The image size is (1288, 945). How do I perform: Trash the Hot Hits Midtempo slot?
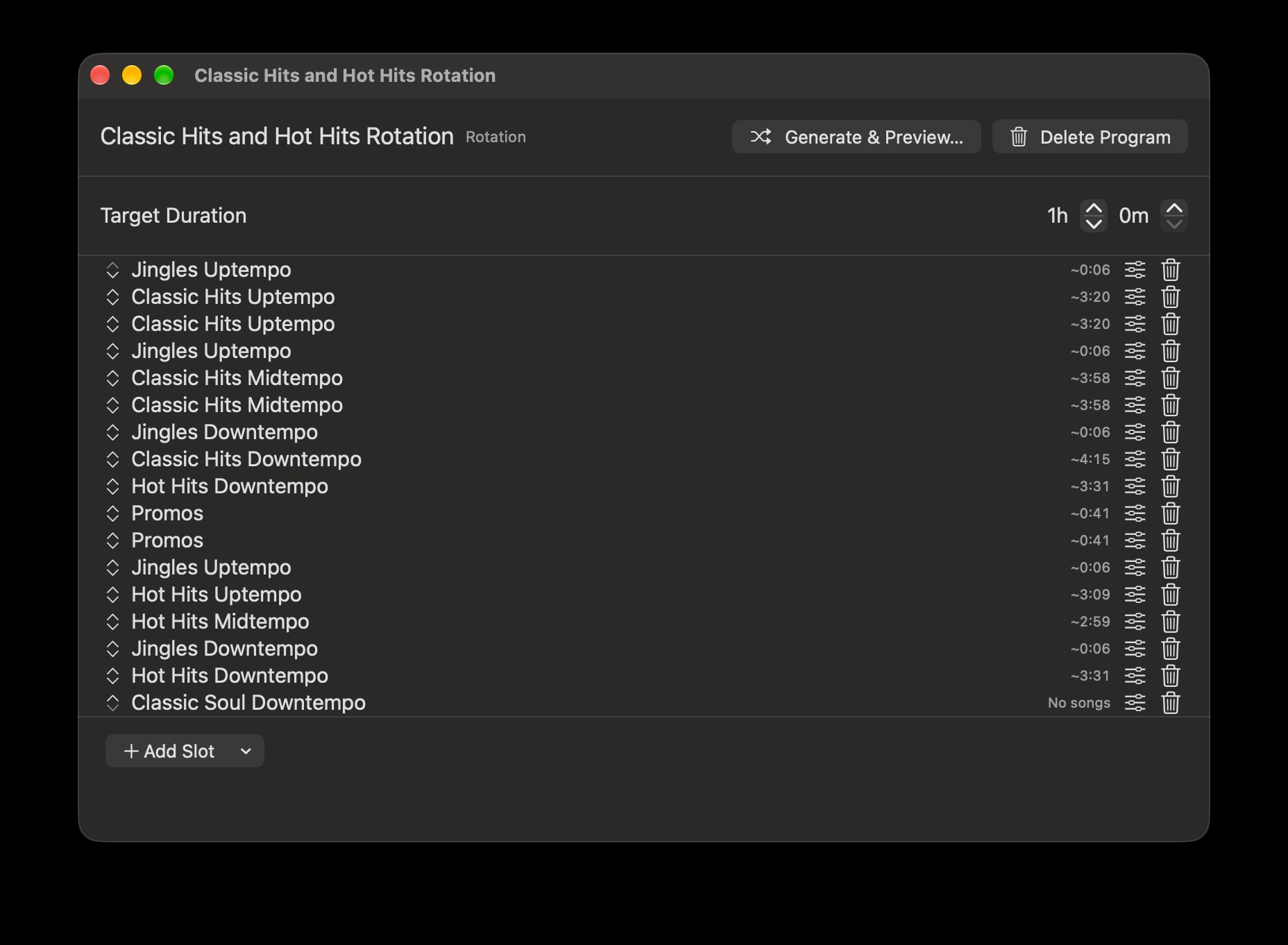coord(1171,622)
